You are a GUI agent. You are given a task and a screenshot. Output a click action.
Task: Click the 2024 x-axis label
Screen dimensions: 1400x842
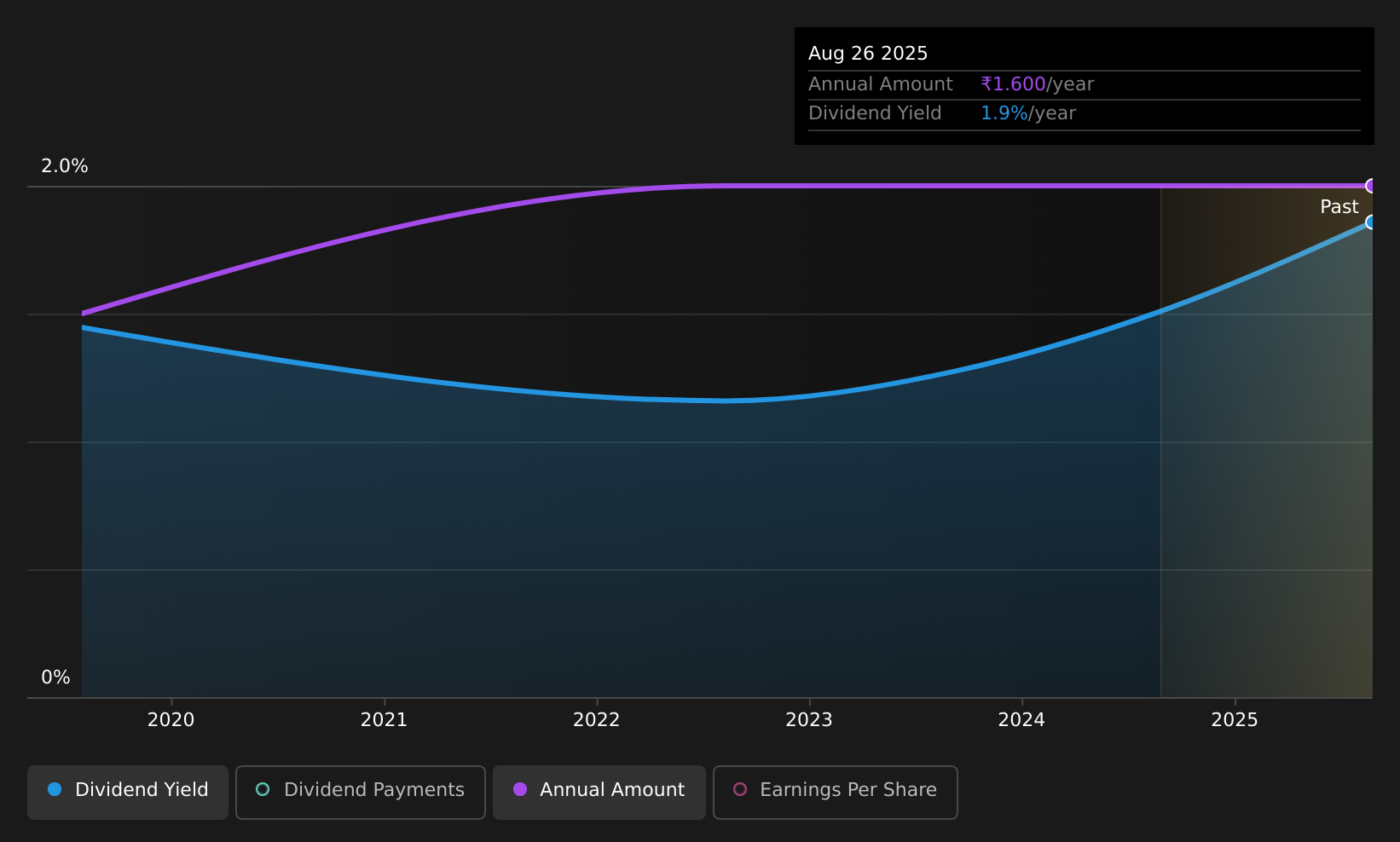click(1022, 720)
